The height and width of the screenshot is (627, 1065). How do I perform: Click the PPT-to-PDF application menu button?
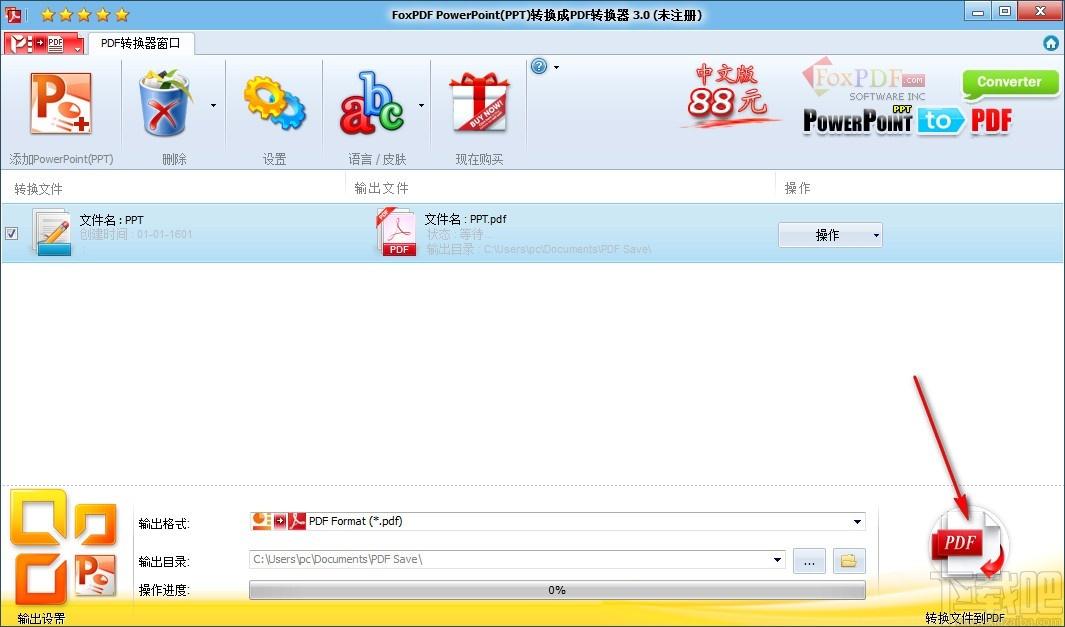[44, 44]
